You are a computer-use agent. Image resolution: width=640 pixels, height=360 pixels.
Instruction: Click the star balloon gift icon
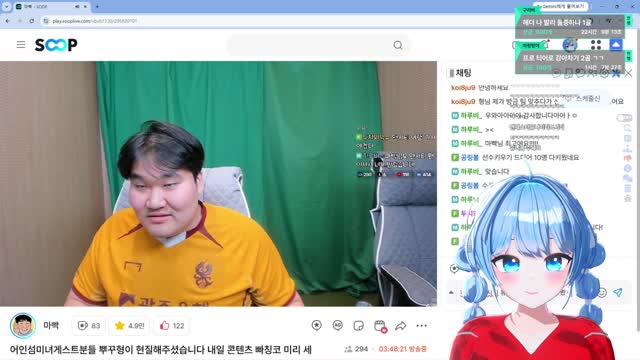(316, 325)
